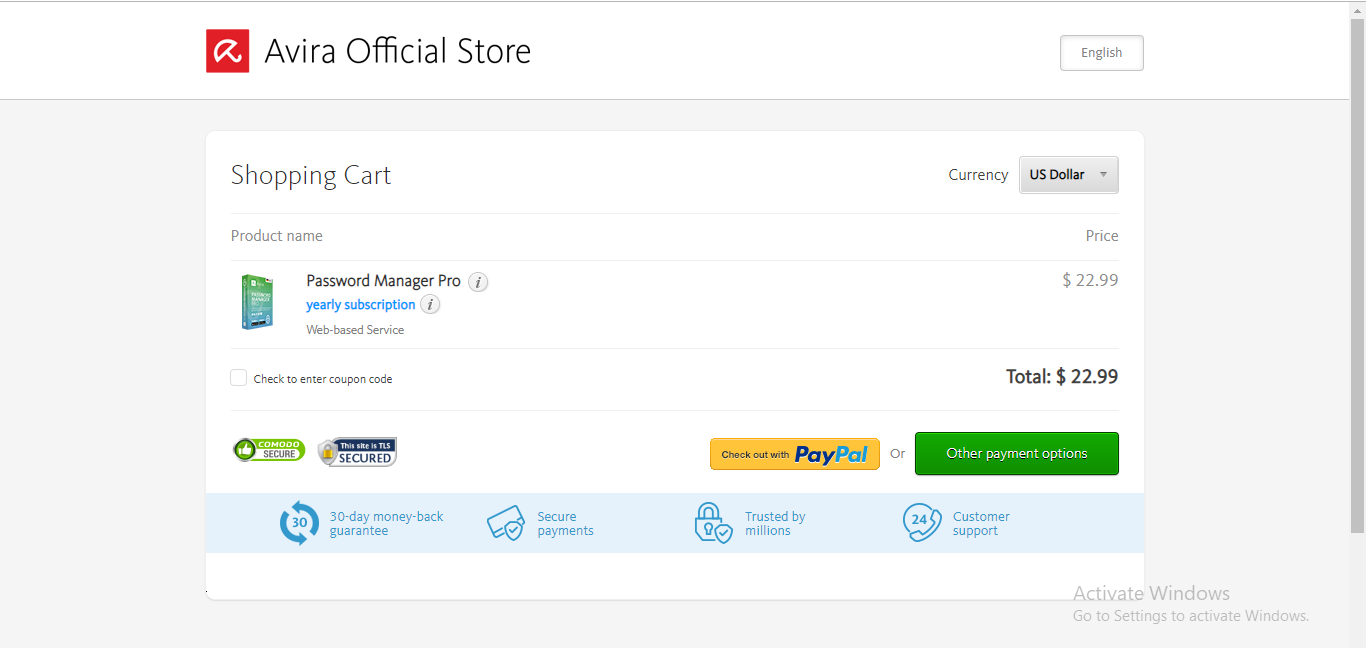
Task: Click the Password Manager Pro box image
Action: (x=257, y=302)
